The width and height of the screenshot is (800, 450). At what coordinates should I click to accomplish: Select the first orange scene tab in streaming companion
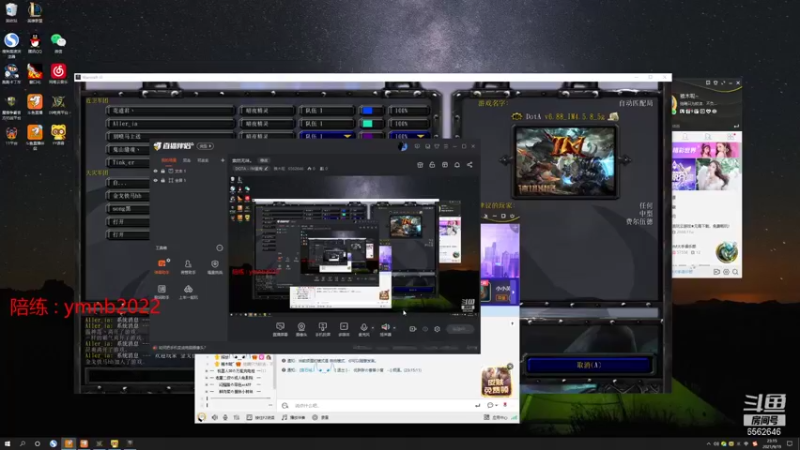click(x=169, y=160)
